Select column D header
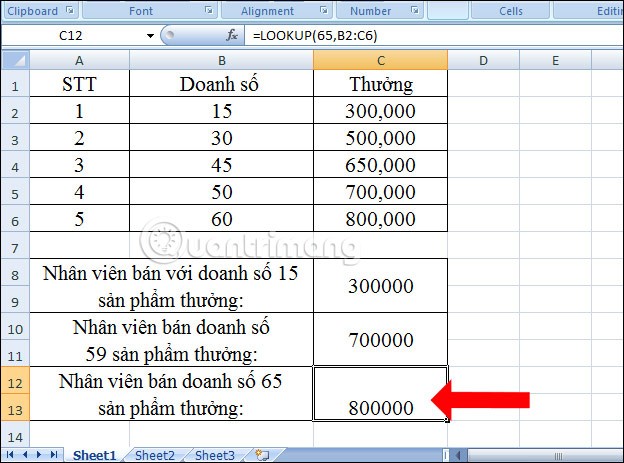This screenshot has height=463, width=624. pyautogui.click(x=483, y=61)
